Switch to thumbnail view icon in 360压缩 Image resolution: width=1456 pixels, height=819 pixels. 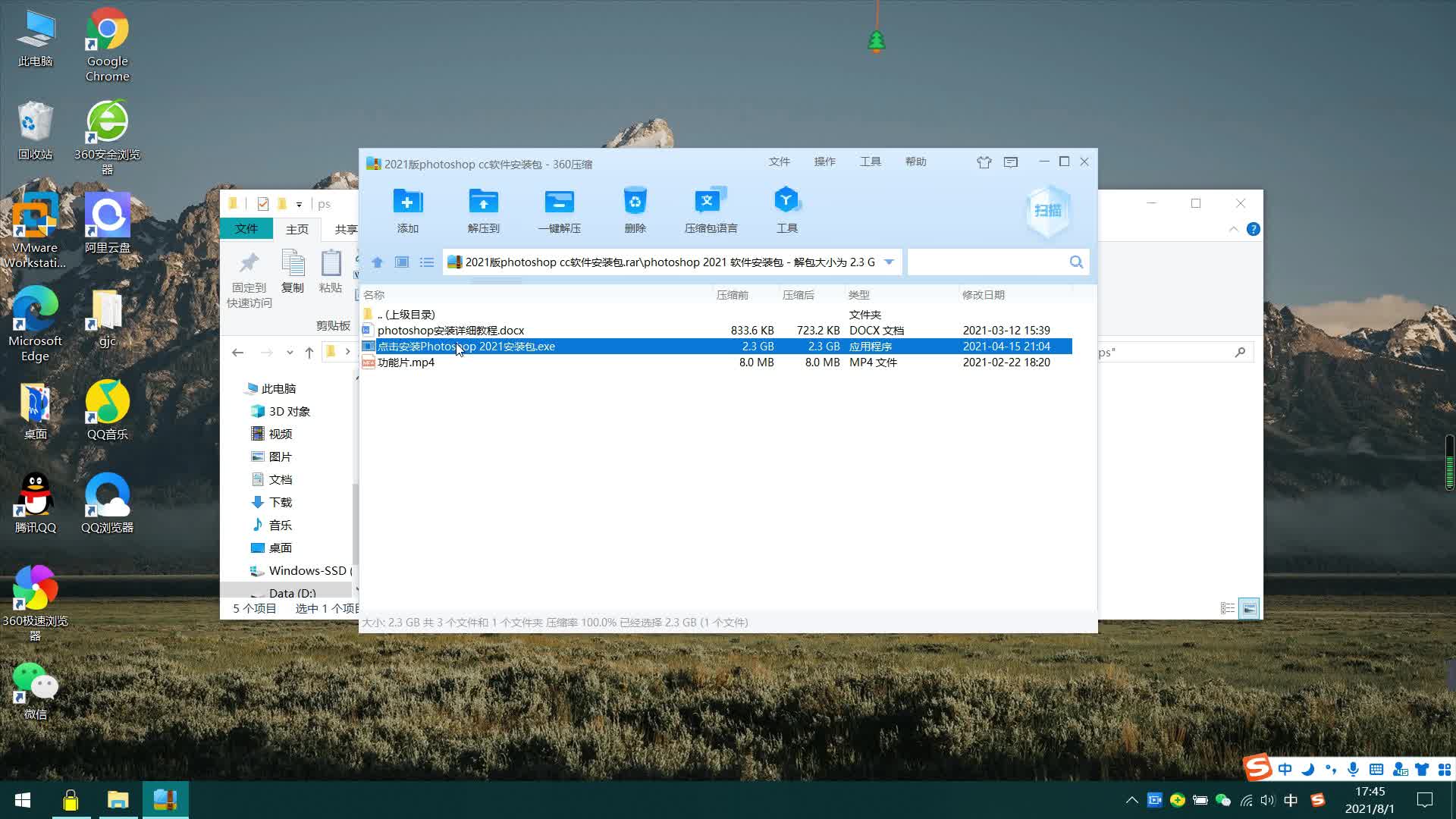[x=402, y=262]
